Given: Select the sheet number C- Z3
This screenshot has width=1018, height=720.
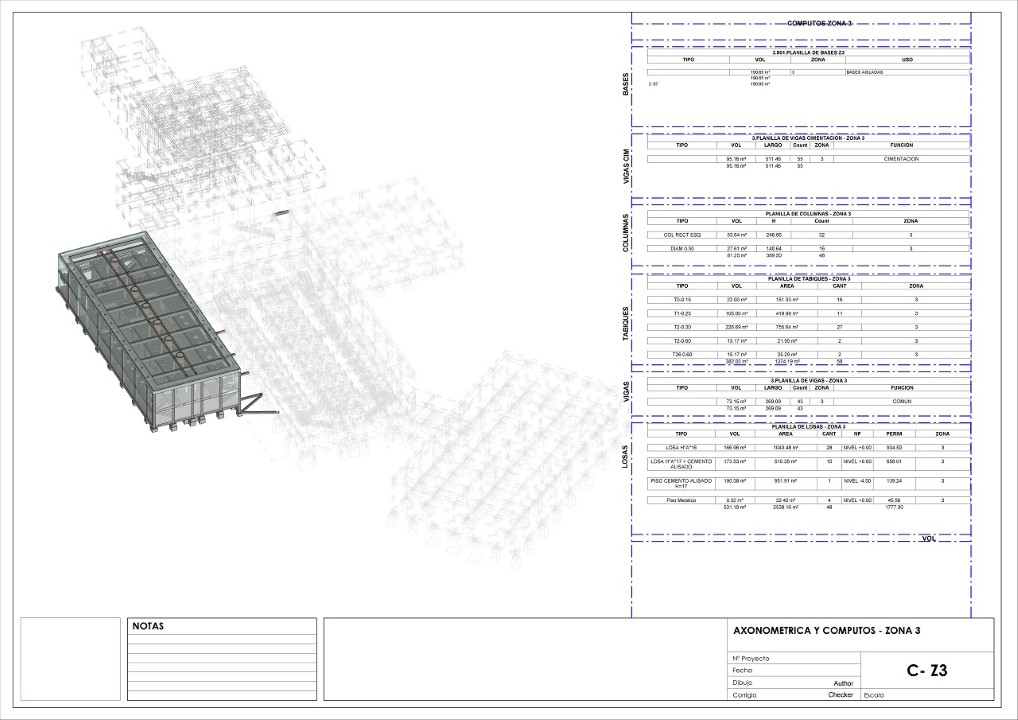Looking at the screenshot, I should tap(927, 672).
